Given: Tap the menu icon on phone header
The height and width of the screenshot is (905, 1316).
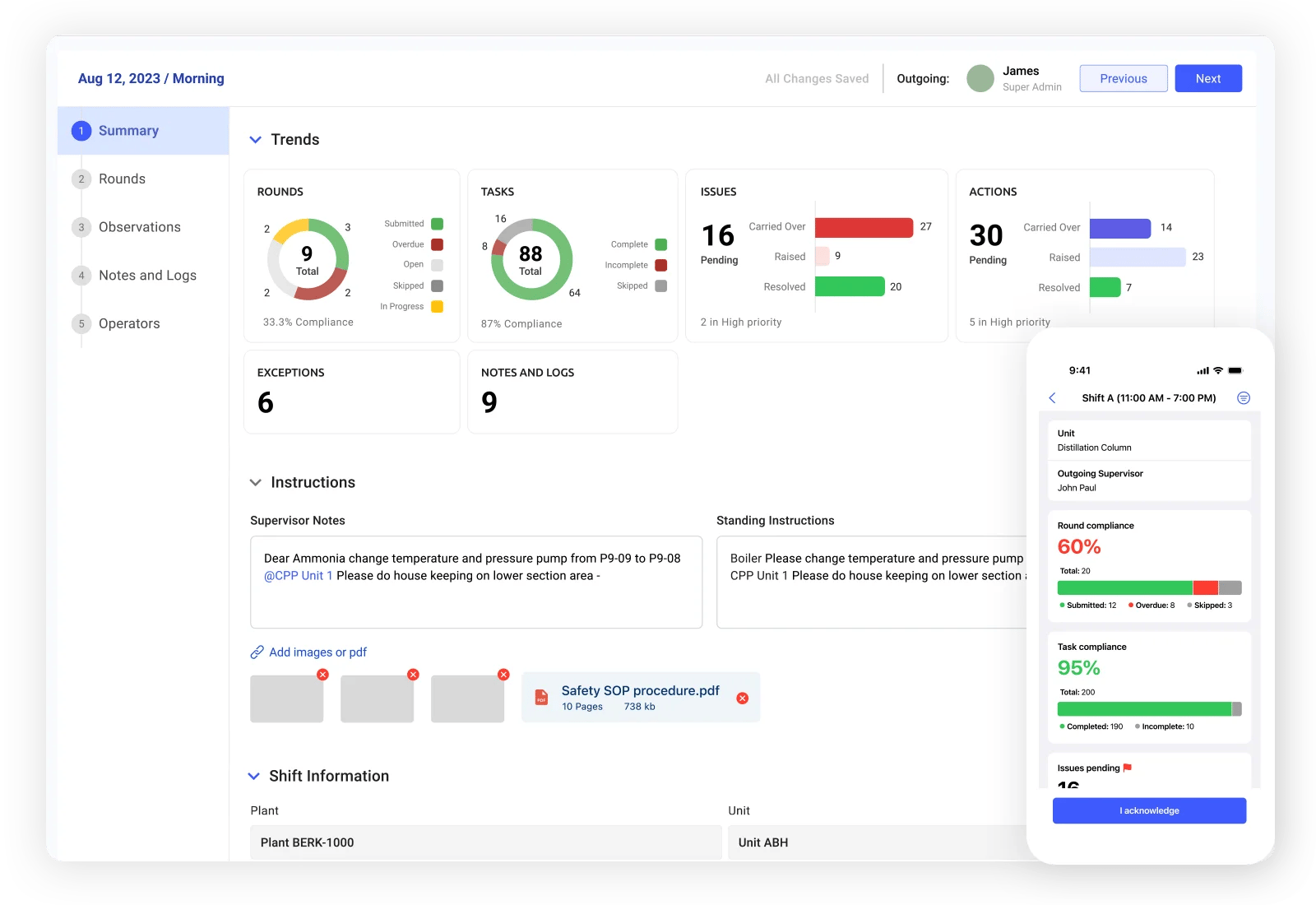Looking at the screenshot, I should point(1244,398).
